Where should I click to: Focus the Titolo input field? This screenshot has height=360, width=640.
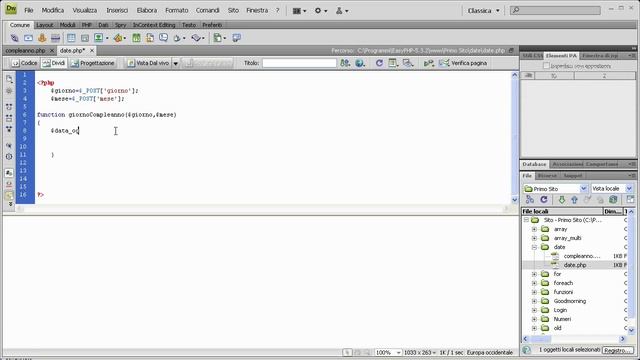(x=299, y=63)
